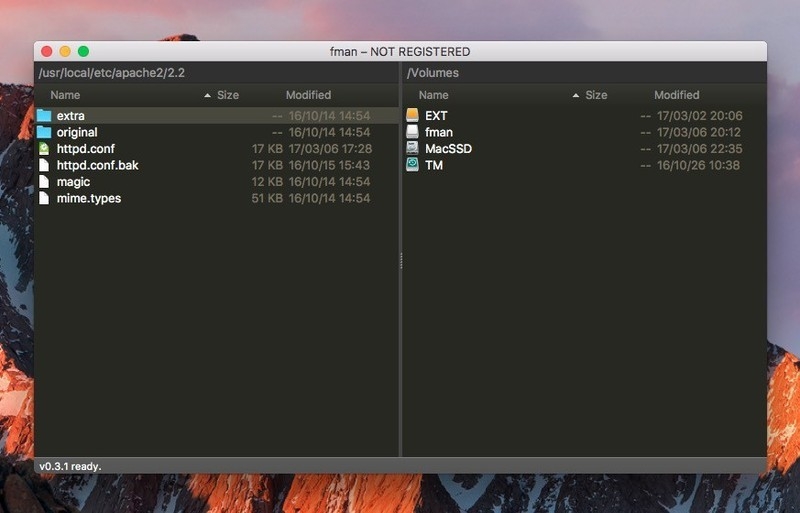Click the httpd.conf.bak file icon

[44, 165]
